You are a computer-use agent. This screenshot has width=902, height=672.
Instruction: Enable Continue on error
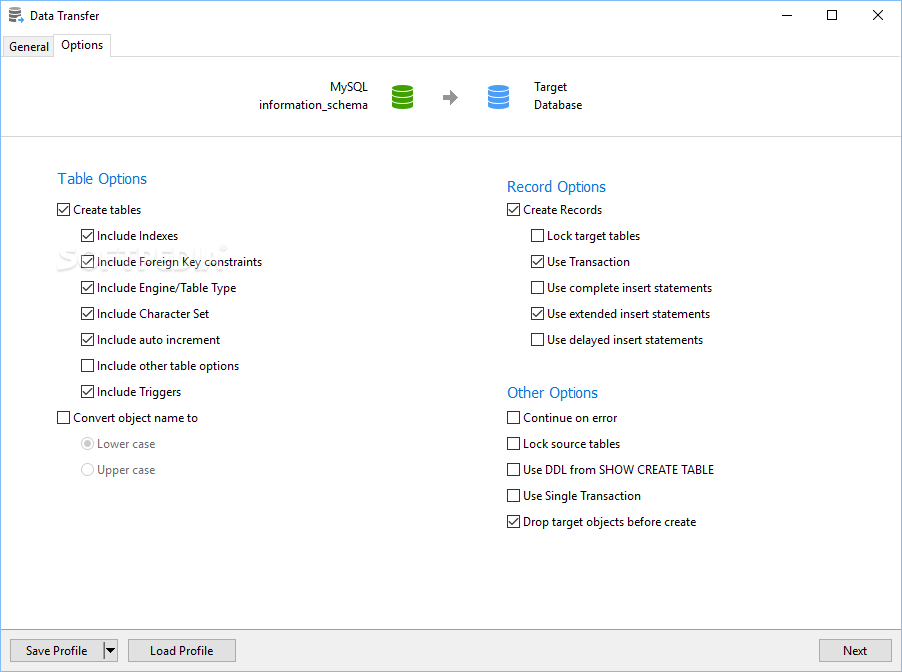tap(513, 417)
